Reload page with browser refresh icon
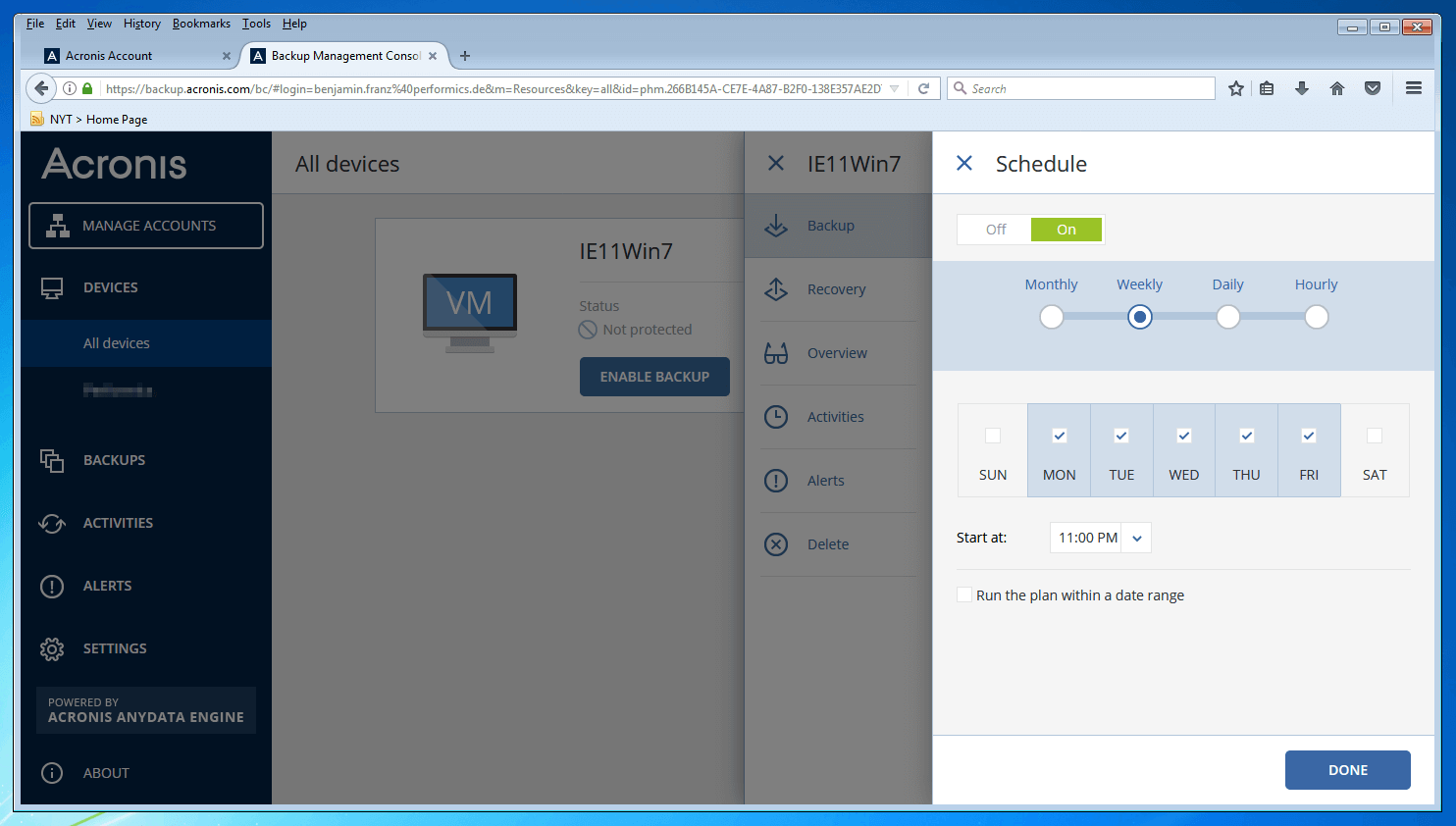The image size is (1456, 826). coord(923,89)
